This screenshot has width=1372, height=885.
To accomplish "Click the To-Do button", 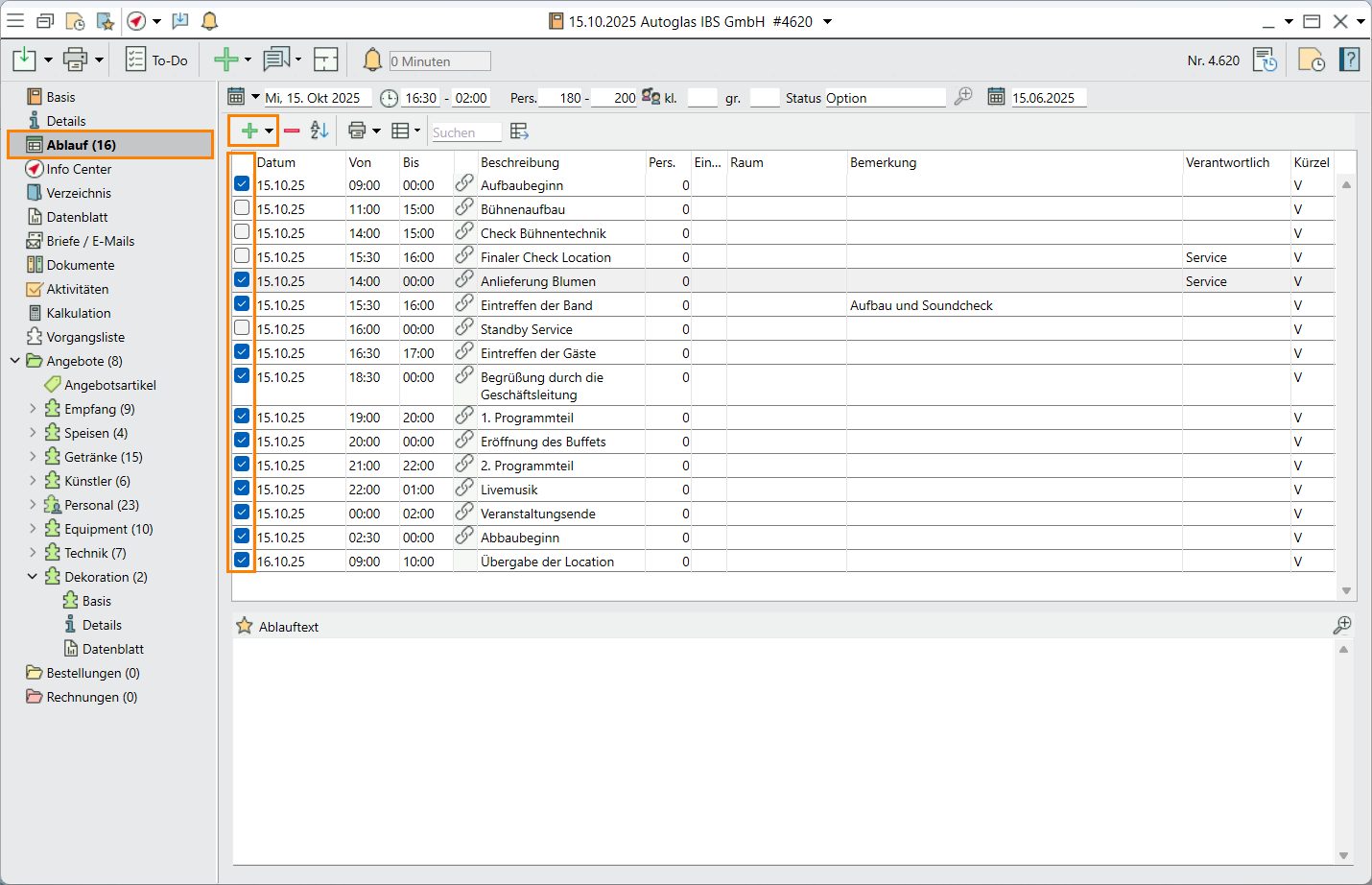I will coord(157,60).
